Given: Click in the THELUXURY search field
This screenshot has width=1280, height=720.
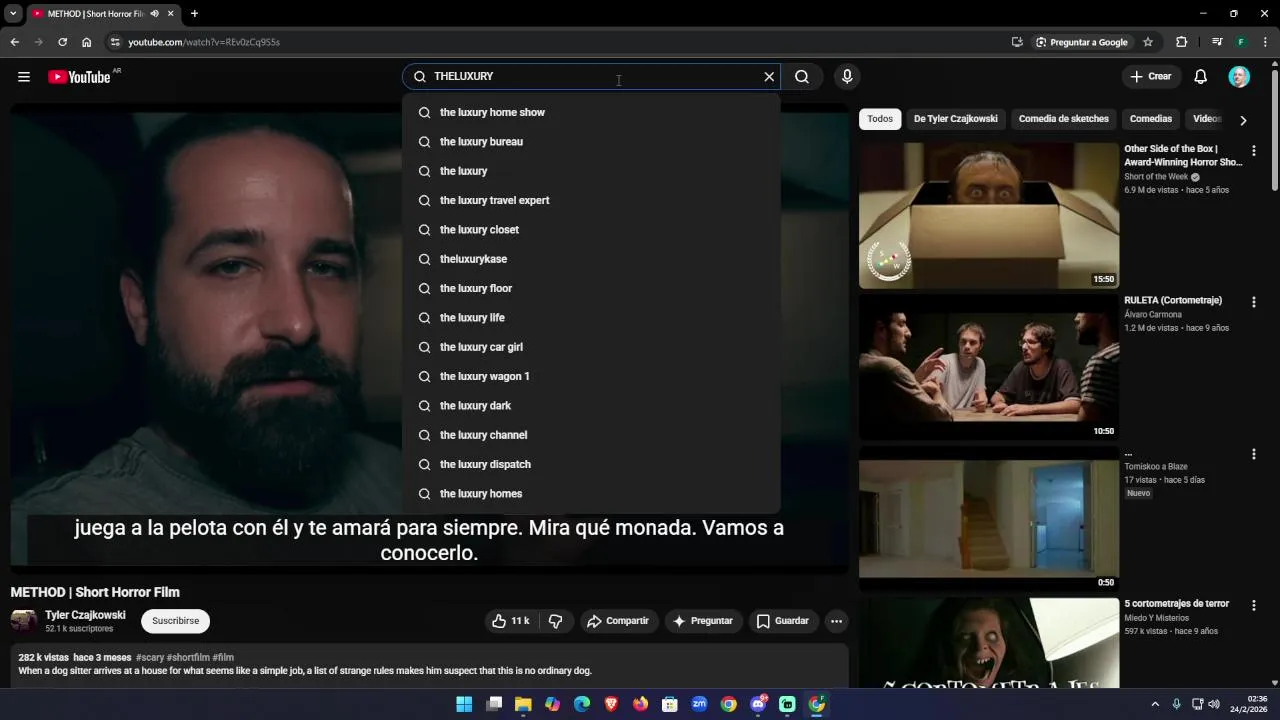Looking at the screenshot, I should click(590, 77).
